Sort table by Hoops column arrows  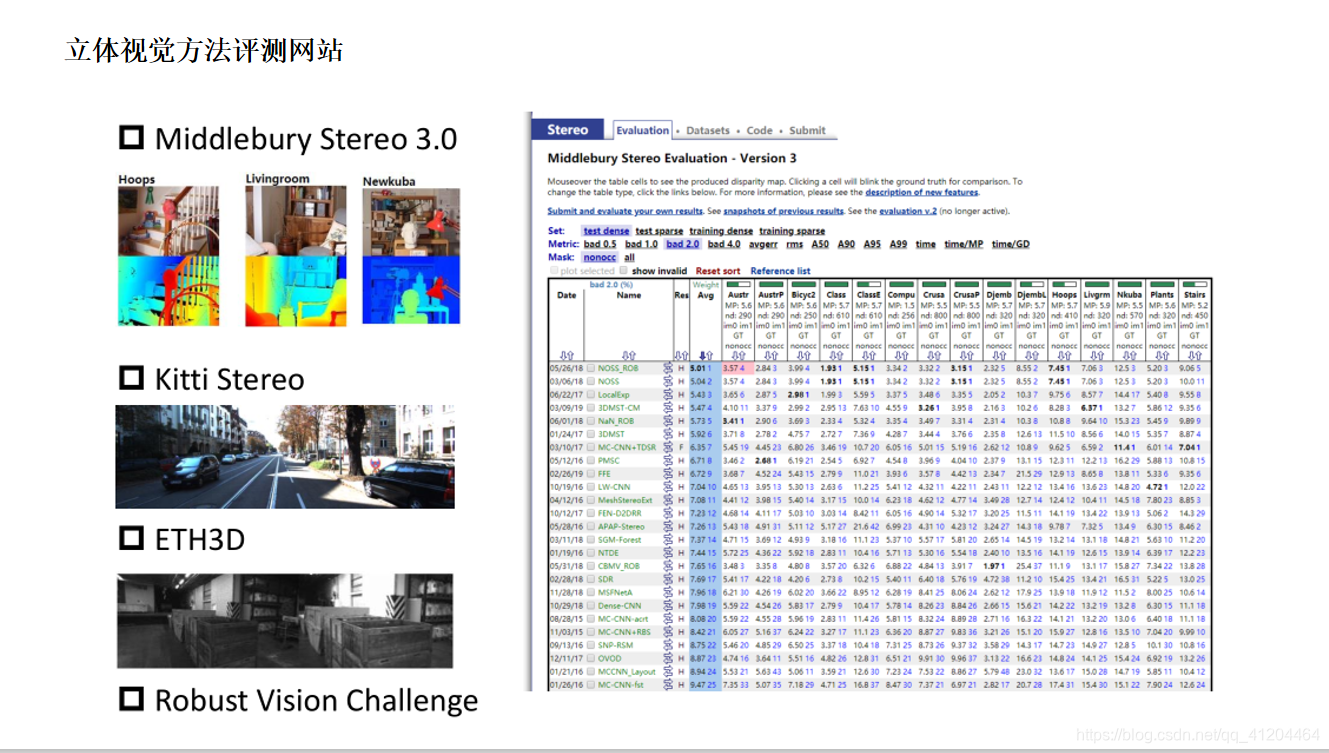point(1064,355)
